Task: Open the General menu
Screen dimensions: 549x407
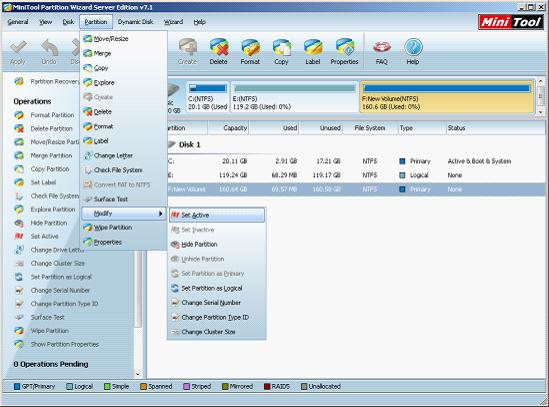Action: (18, 22)
